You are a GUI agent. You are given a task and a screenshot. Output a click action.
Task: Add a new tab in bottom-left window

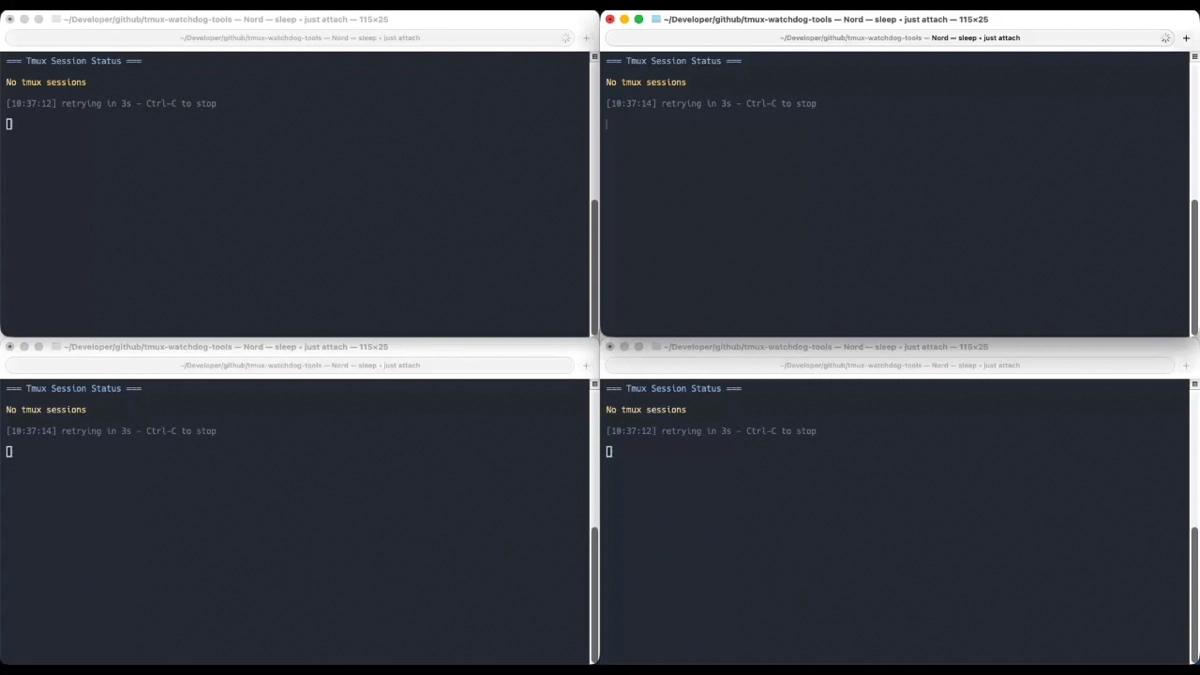click(587, 366)
